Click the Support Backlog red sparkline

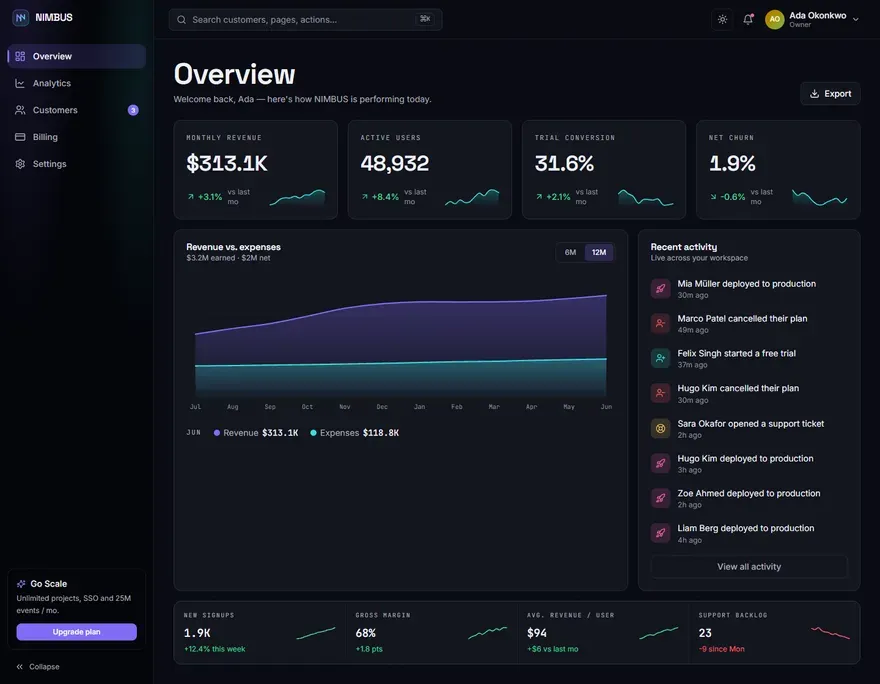pos(830,633)
